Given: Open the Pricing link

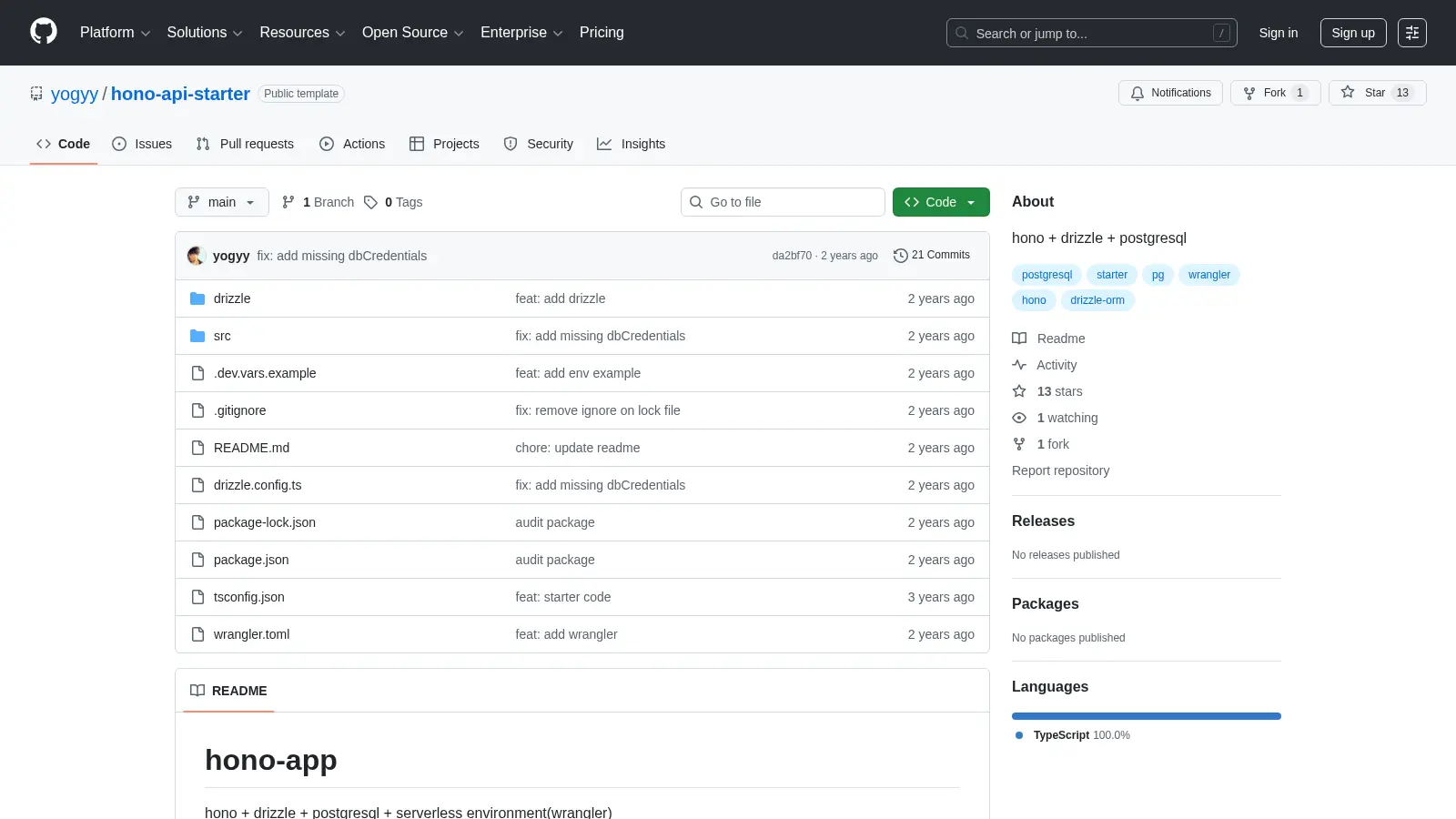Looking at the screenshot, I should coord(602,33).
